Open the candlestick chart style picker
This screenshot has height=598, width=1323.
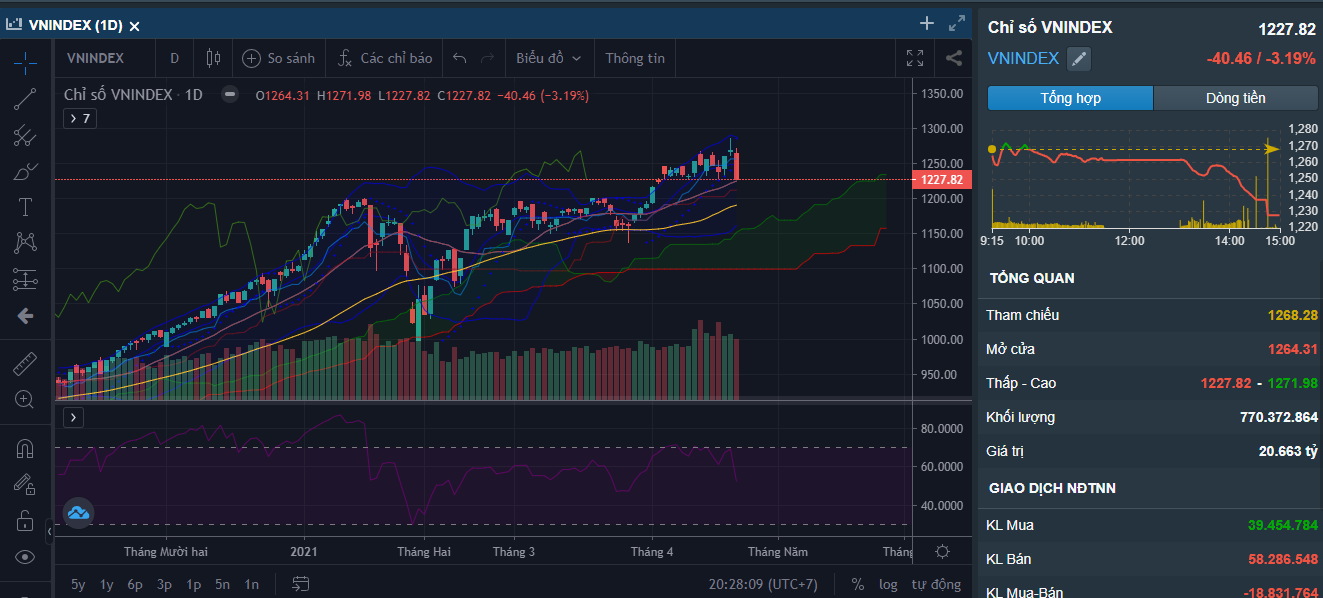pos(212,58)
